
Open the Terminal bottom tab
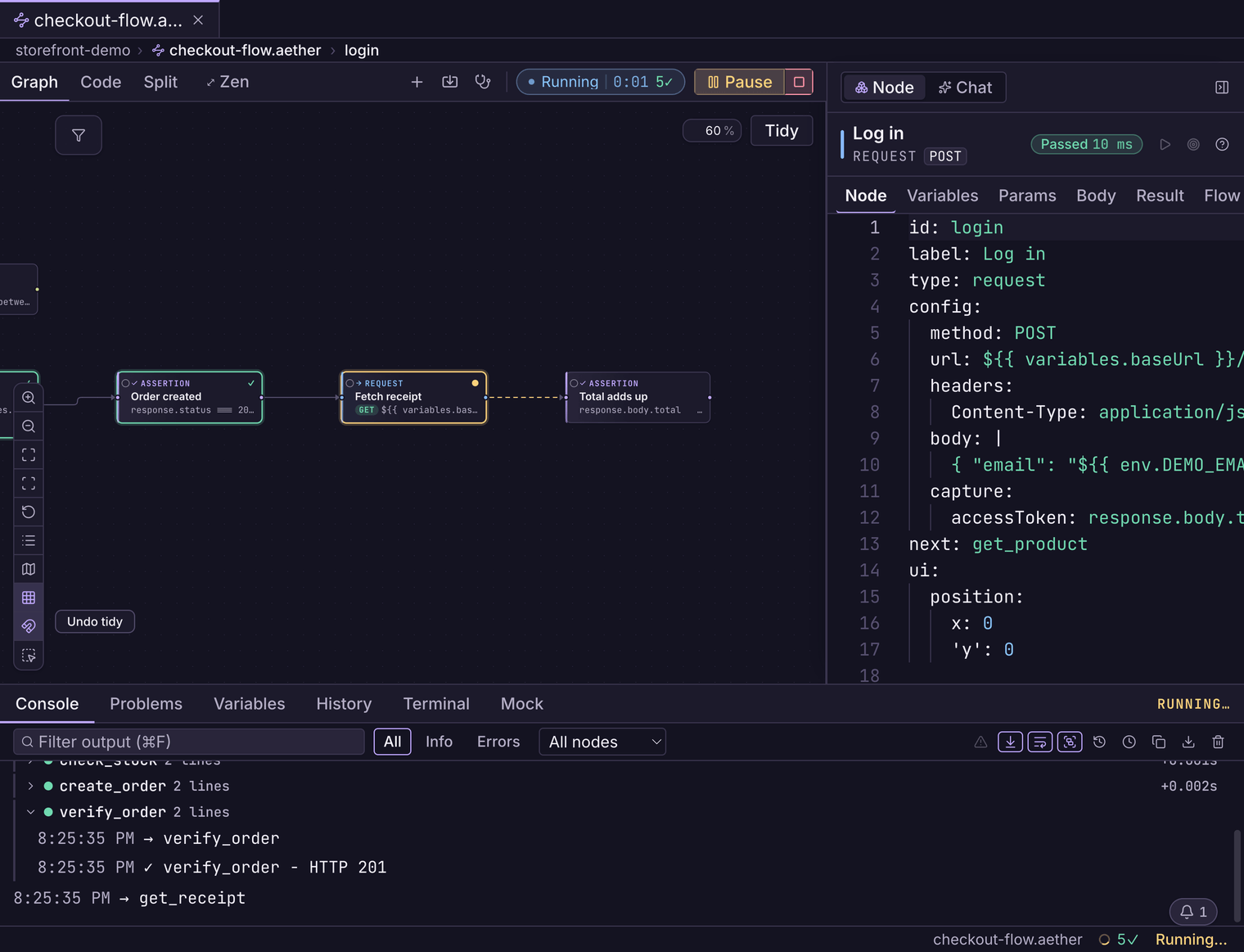click(436, 704)
